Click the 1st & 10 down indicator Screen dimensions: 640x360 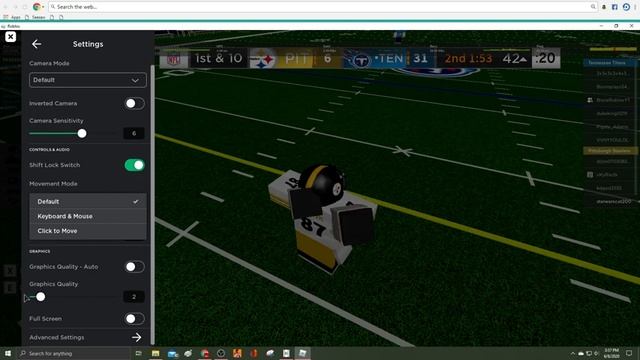click(x=219, y=59)
